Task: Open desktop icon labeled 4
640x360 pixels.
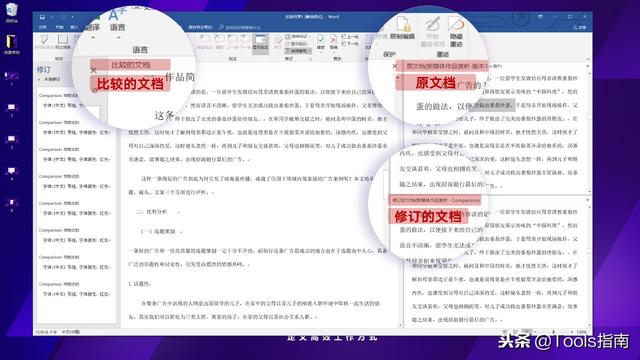Action: pyautogui.click(x=11, y=173)
